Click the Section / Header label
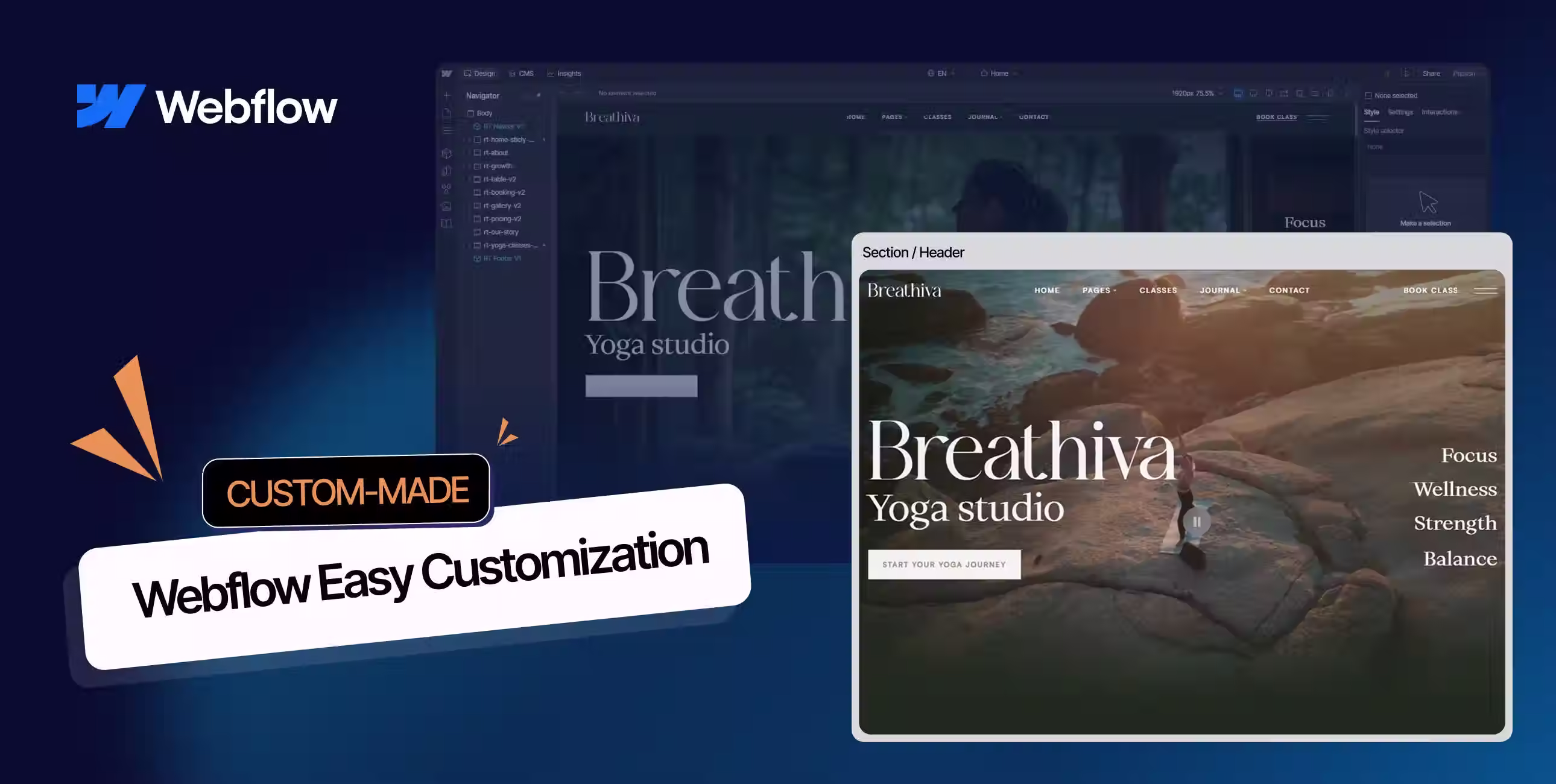Viewport: 1556px width, 784px height. [912, 253]
